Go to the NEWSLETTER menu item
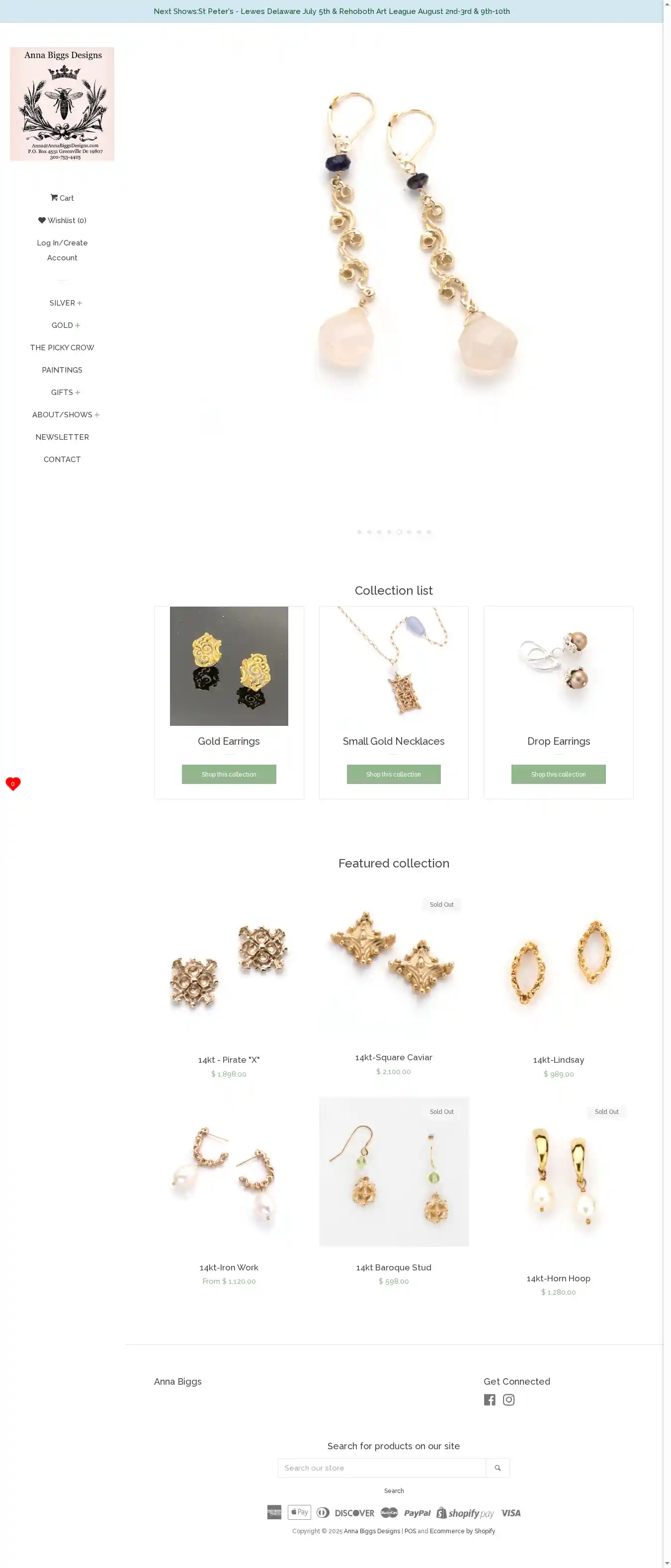This screenshot has width=671, height=1568. point(62,437)
